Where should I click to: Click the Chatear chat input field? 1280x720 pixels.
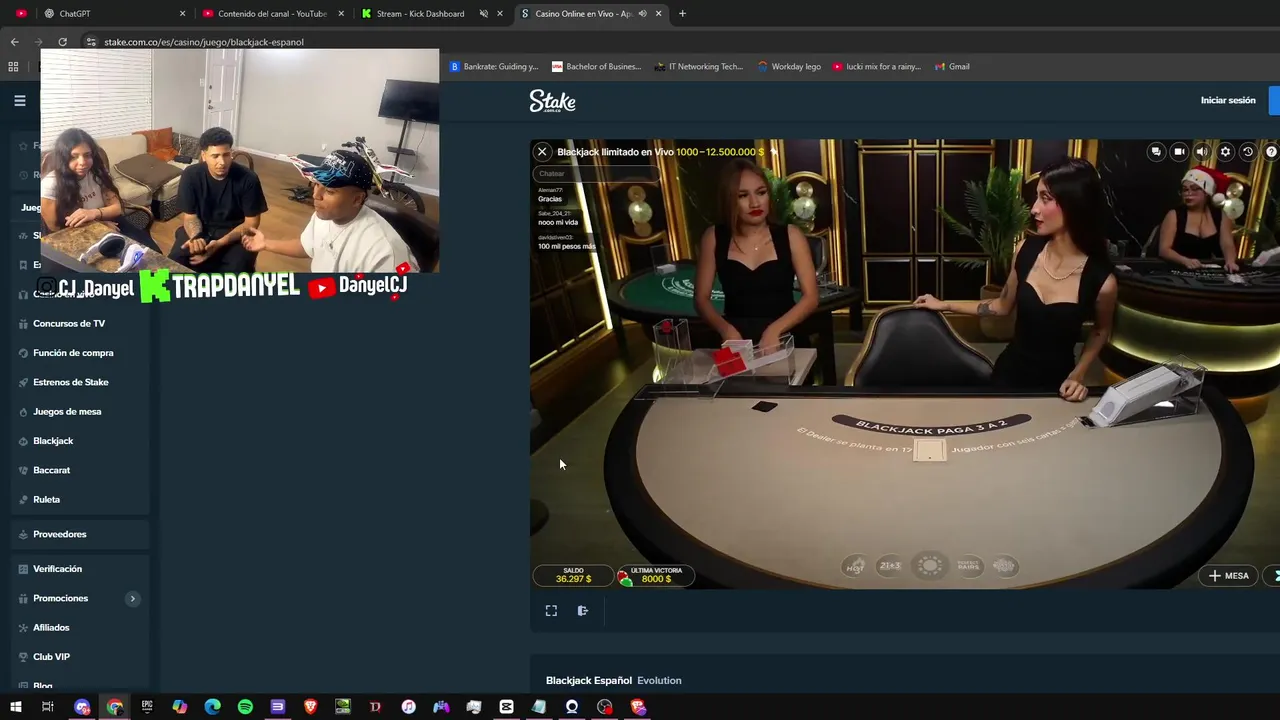[595, 174]
